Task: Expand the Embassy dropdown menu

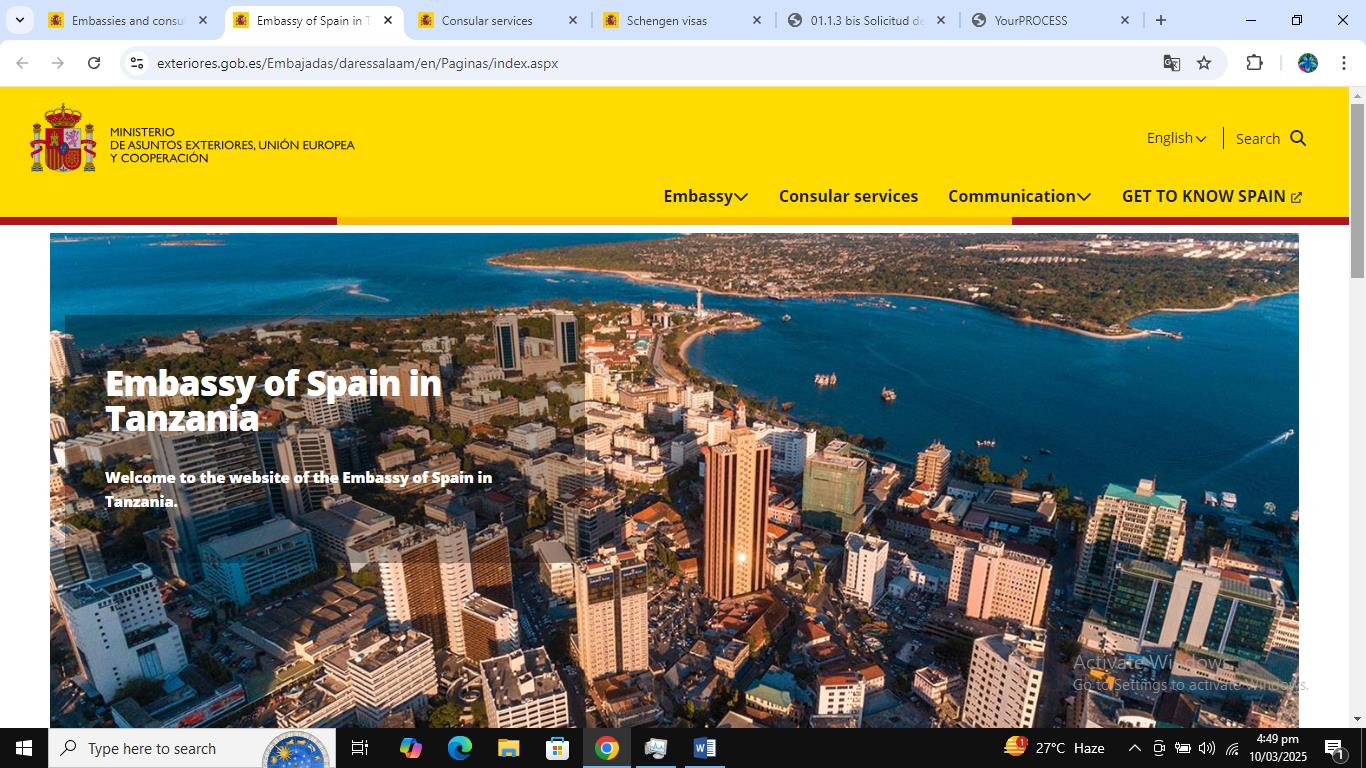Action: pyautogui.click(x=705, y=196)
